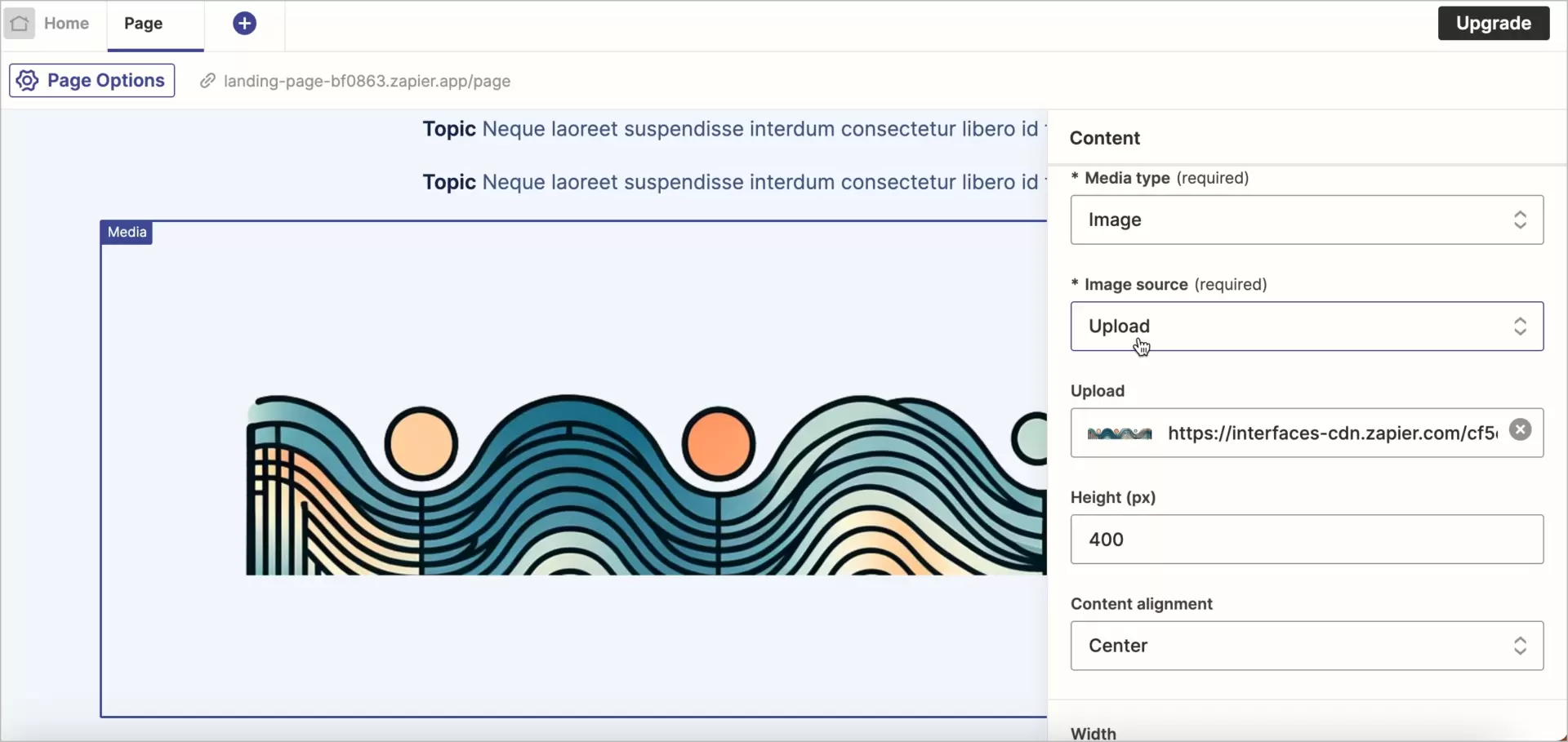Open the Content alignment dropdown showing Center
Screen dimensions: 1568x742
pos(1305,646)
